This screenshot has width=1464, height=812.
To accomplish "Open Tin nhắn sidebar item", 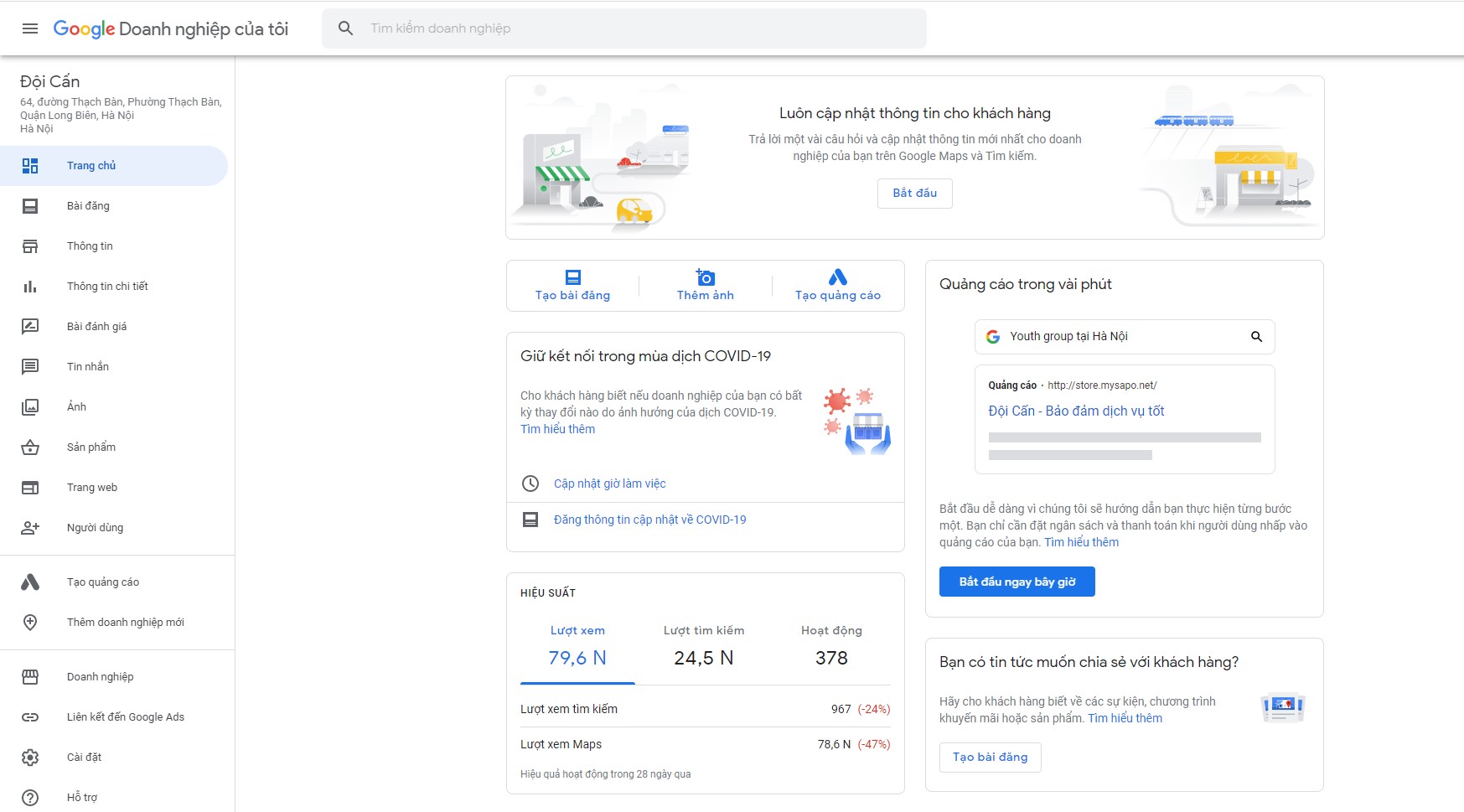I will point(114,367).
